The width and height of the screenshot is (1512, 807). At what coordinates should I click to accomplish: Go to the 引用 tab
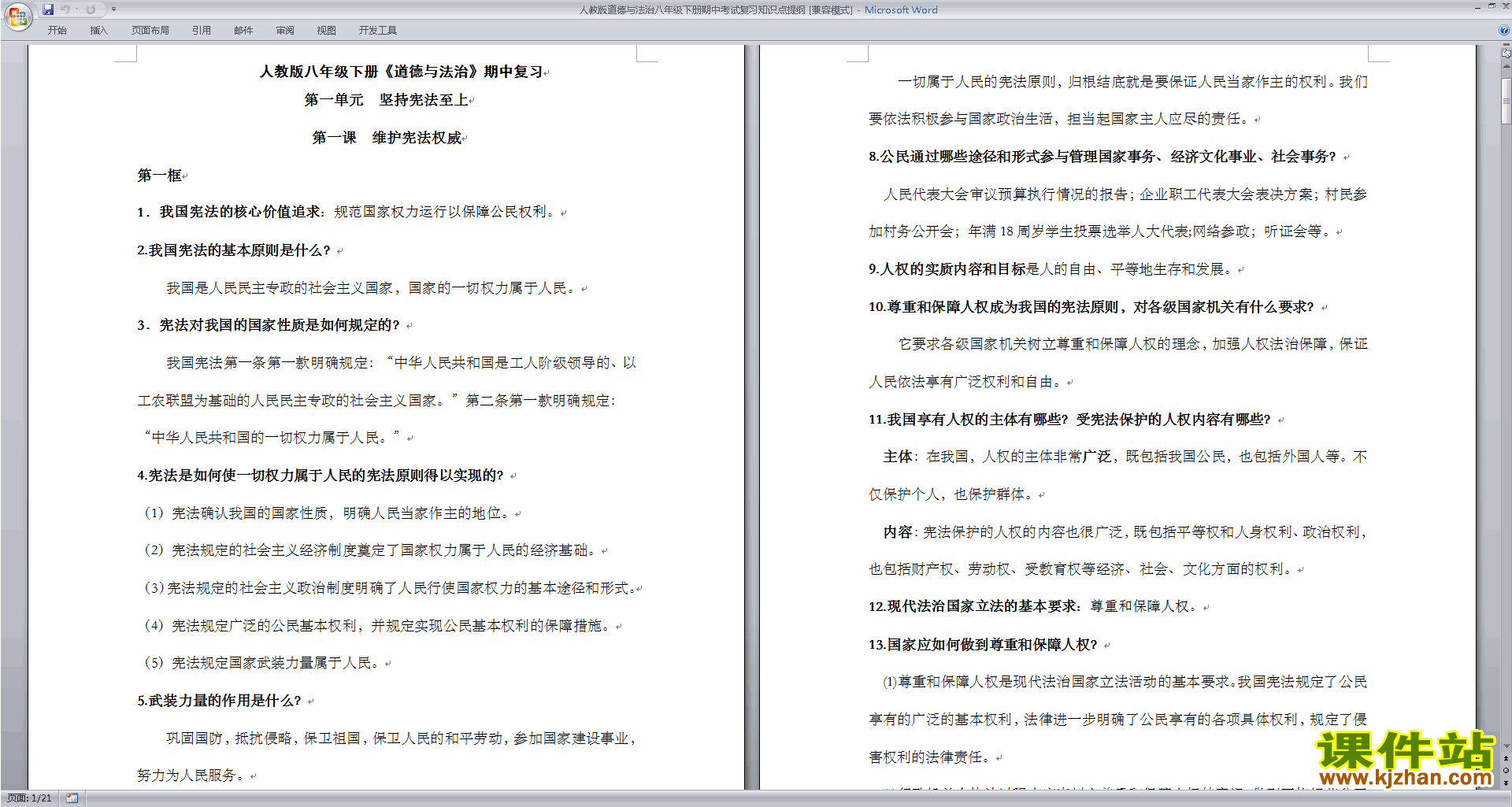pos(202,31)
